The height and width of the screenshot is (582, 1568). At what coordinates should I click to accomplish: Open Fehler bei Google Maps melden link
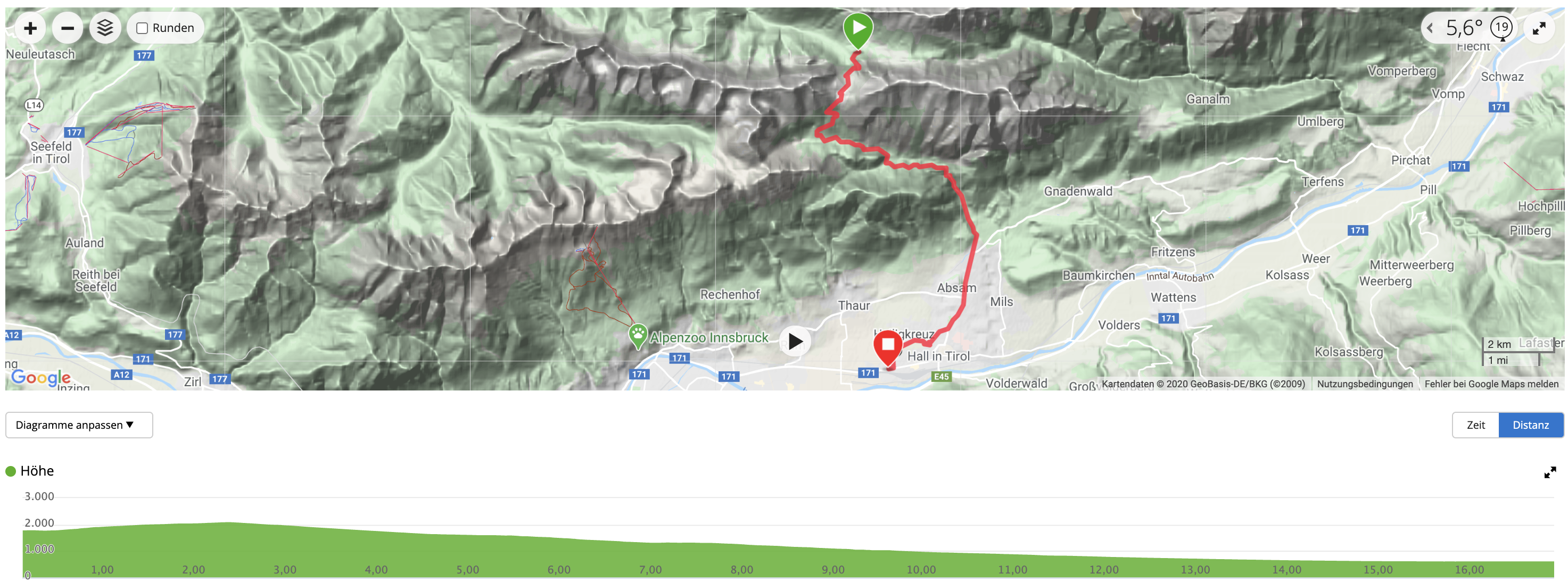click(x=1491, y=384)
